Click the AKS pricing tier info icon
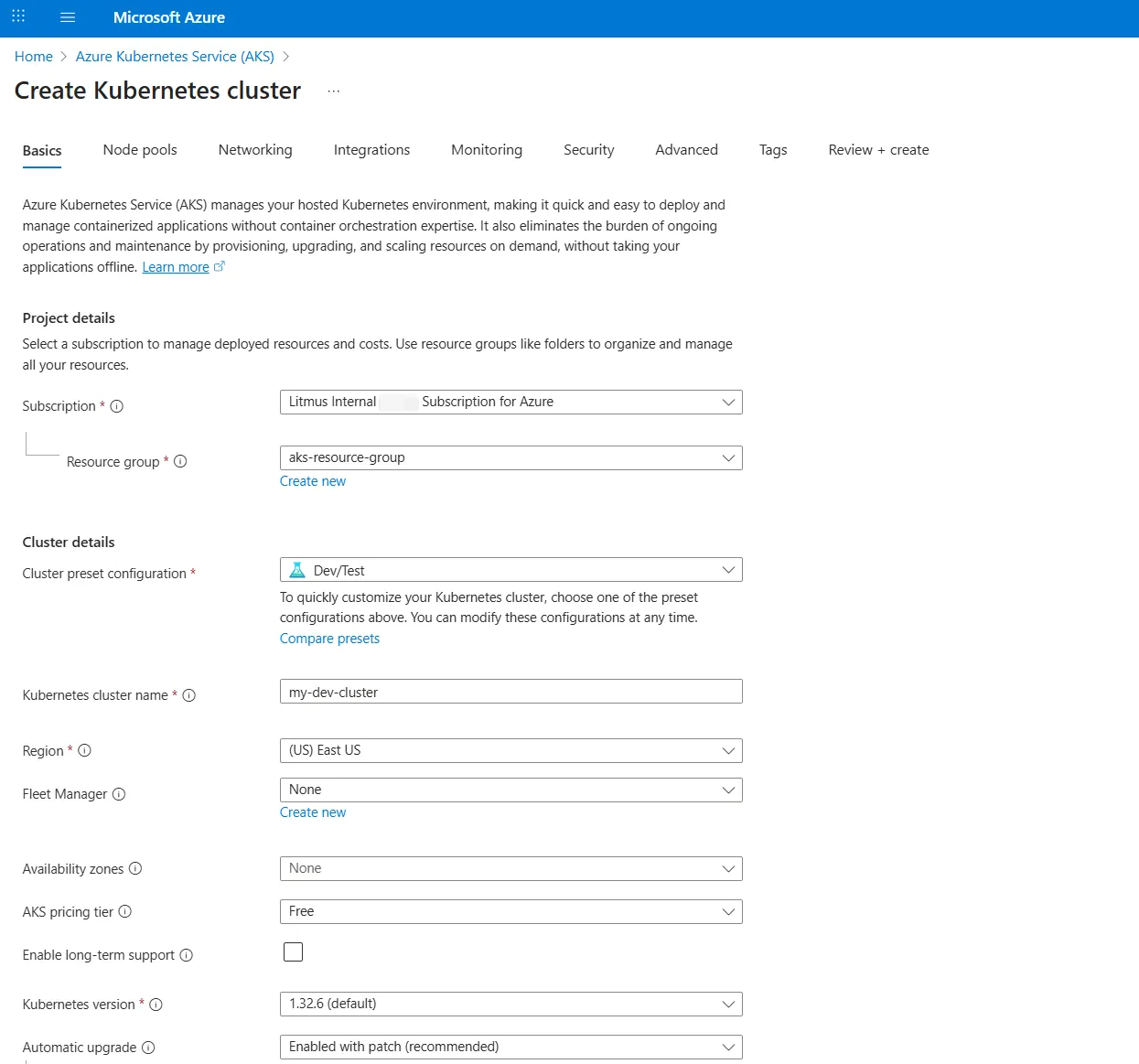1139x1064 pixels. click(125, 911)
